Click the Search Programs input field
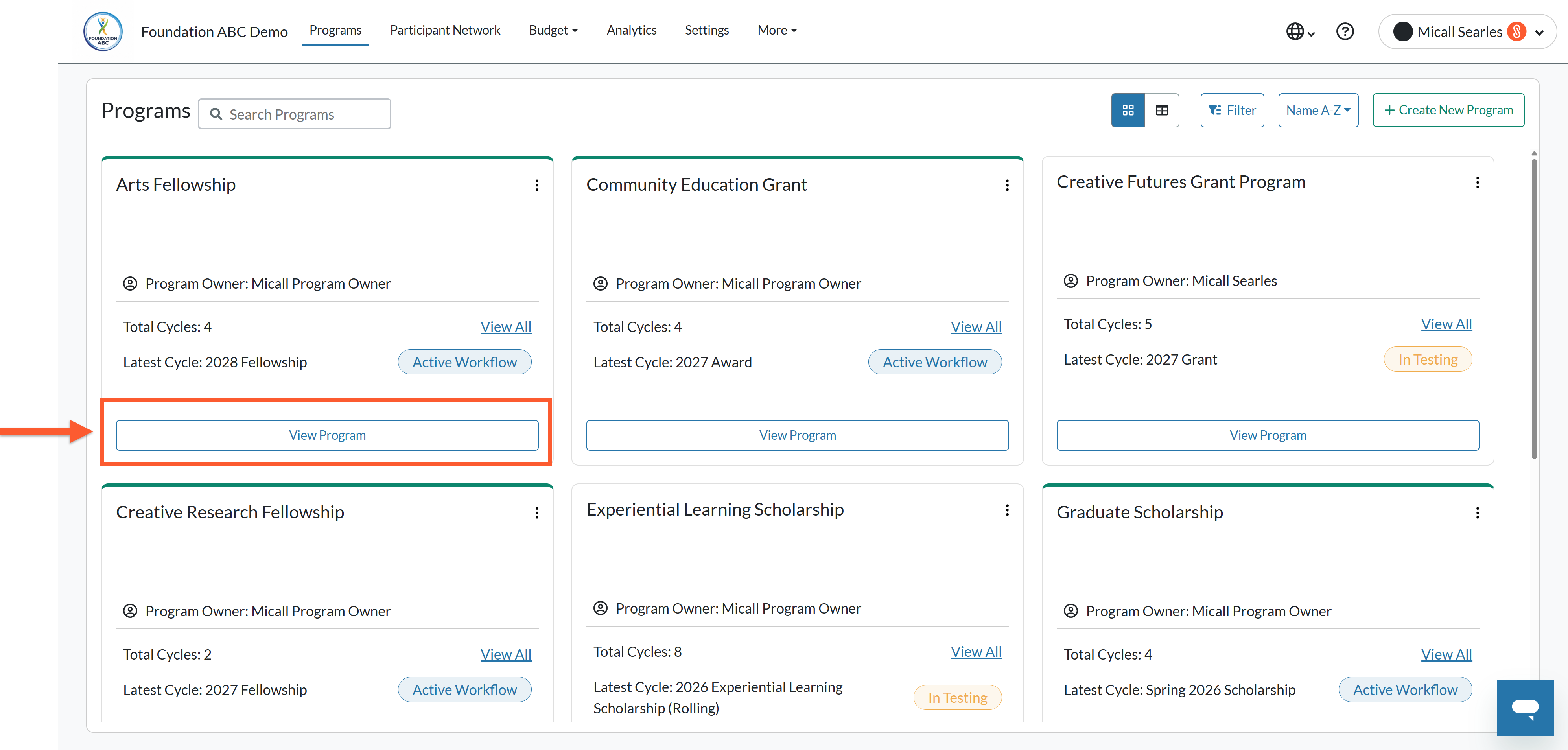 tap(295, 114)
